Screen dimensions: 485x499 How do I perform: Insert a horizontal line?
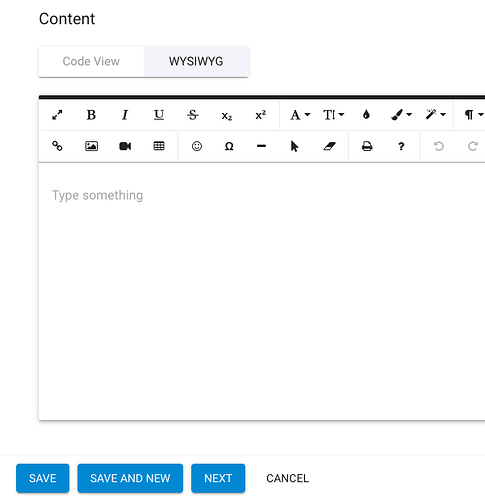click(261, 146)
